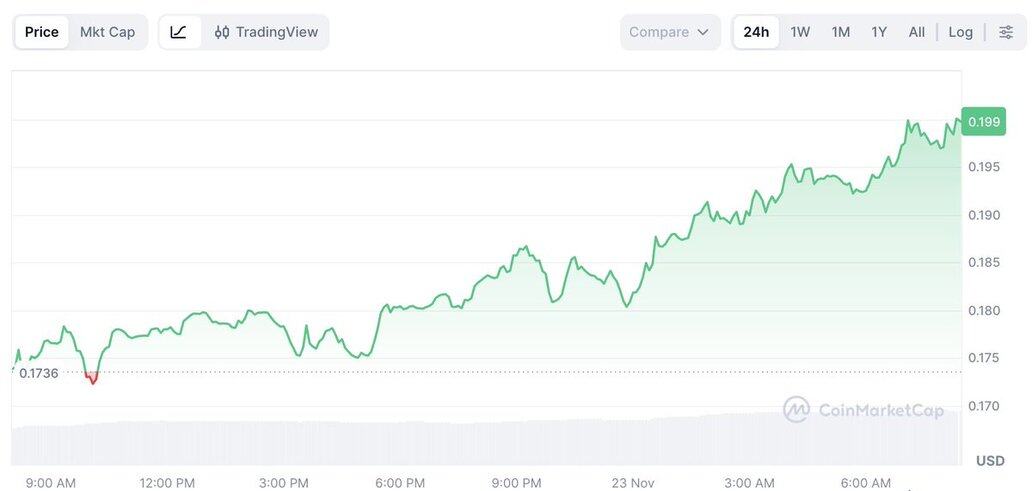Select the Price toggle

pos(42,32)
